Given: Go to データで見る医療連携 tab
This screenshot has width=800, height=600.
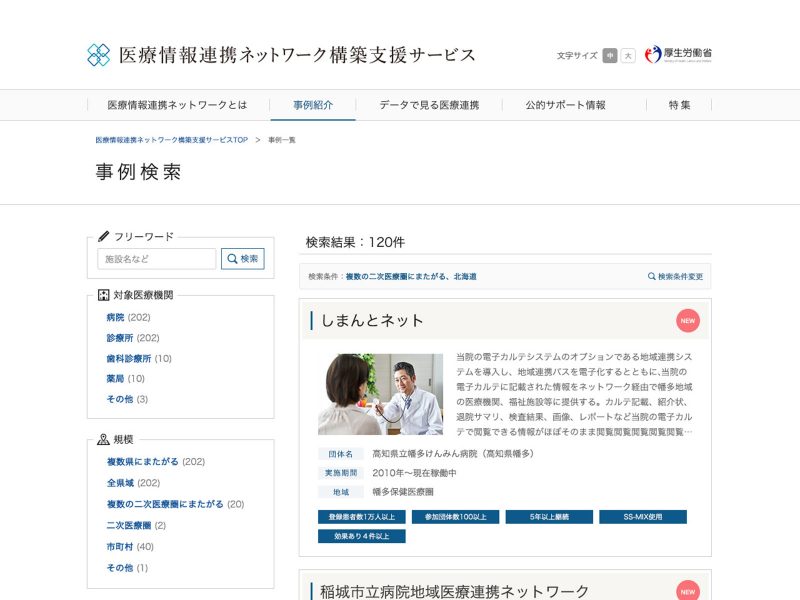Looking at the screenshot, I should pyautogui.click(x=429, y=105).
